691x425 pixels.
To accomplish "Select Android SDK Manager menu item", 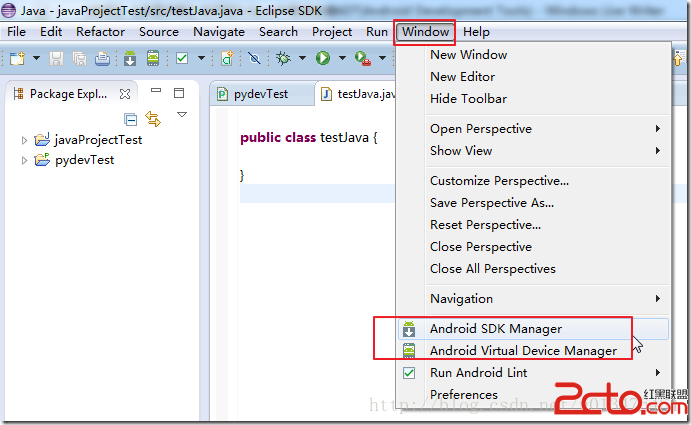I will pos(533,329).
